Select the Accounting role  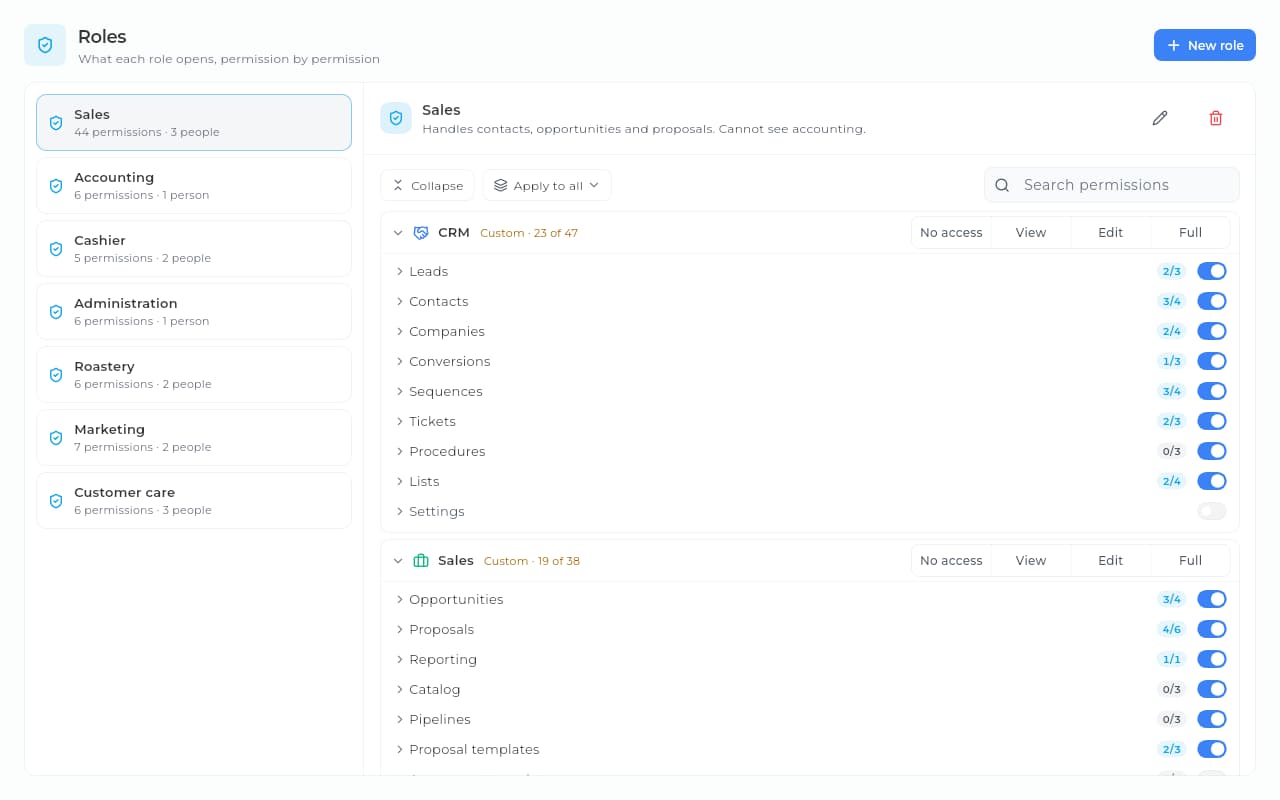pyautogui.click(x=194, y=186)
